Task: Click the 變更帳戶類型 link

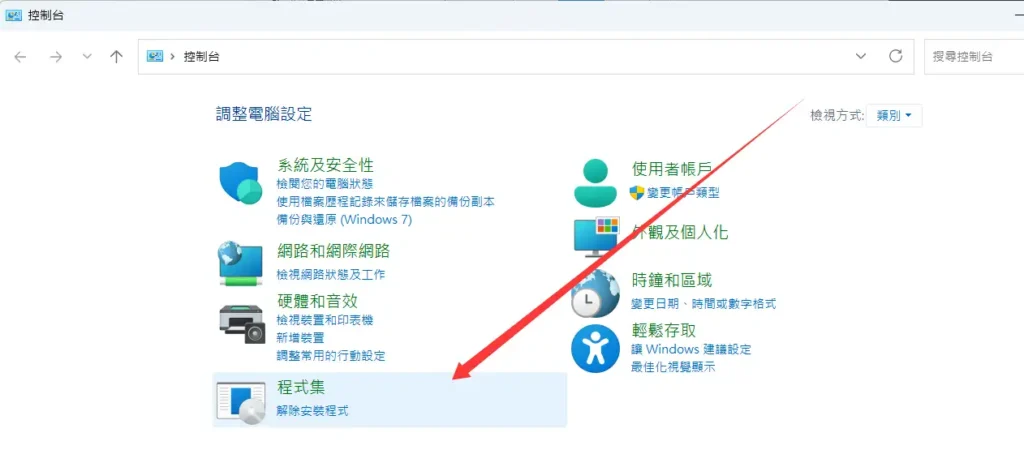Action: pyautogui.click(x=683, y=193)
